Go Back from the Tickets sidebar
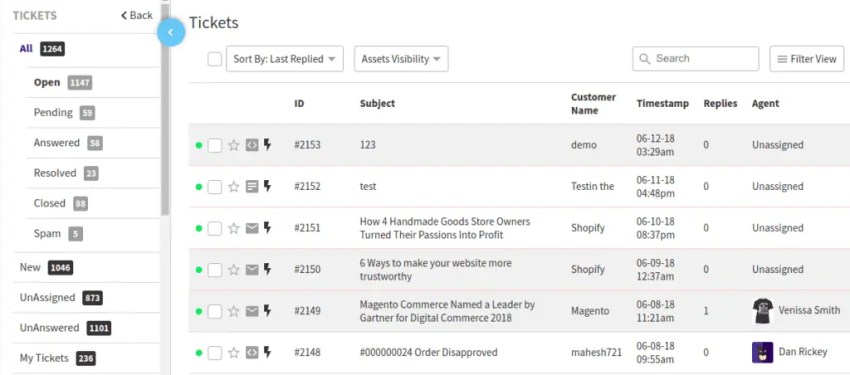 [137, 15]
